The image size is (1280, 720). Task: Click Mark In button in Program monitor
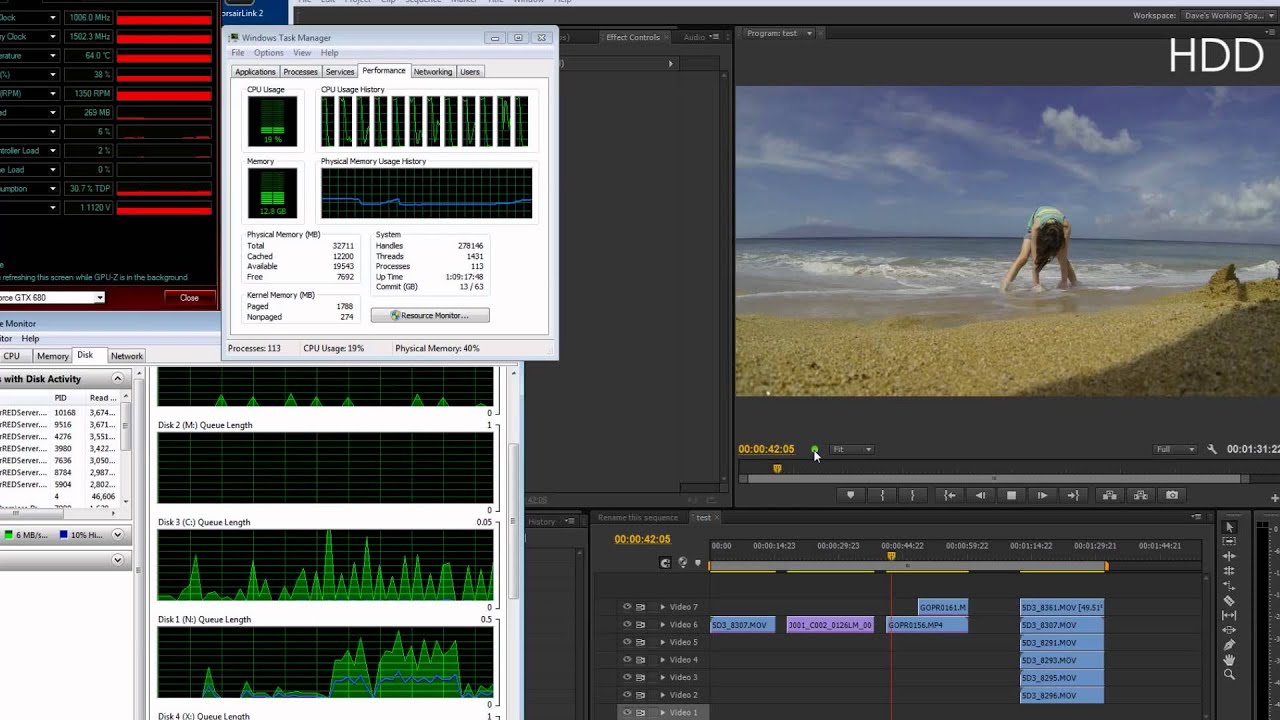(882, 495)
